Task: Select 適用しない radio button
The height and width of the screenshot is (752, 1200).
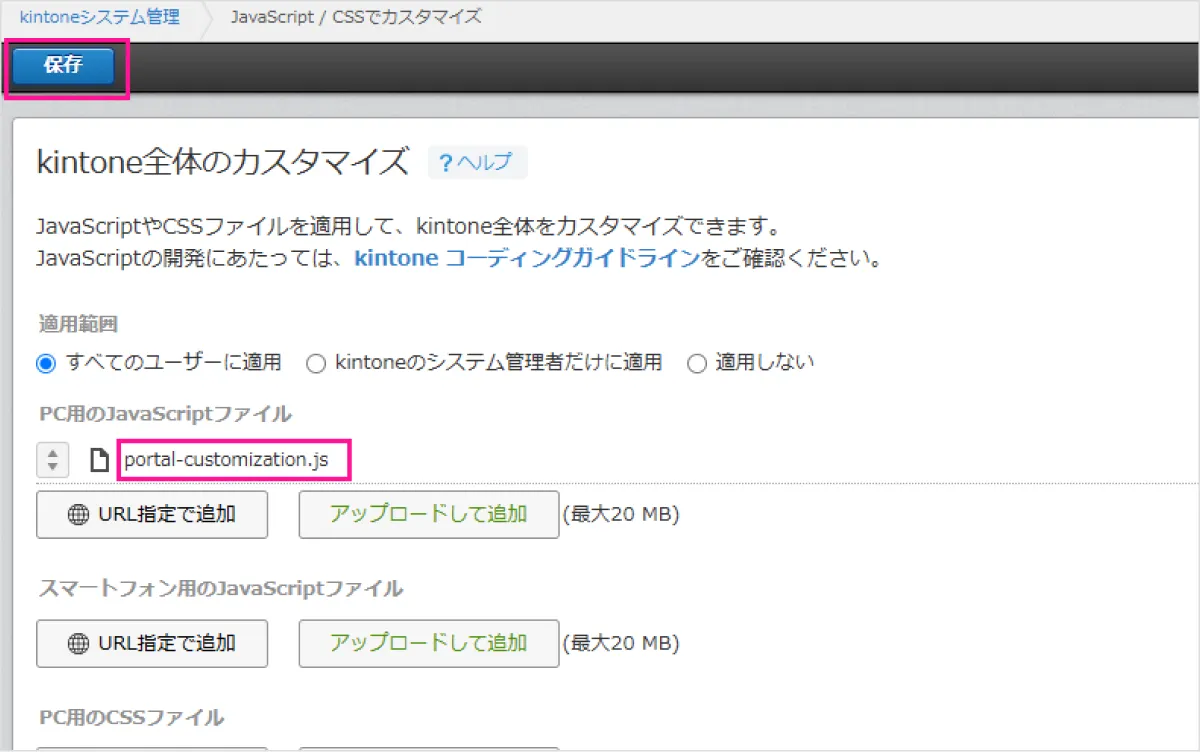Action: click(697, 364)
